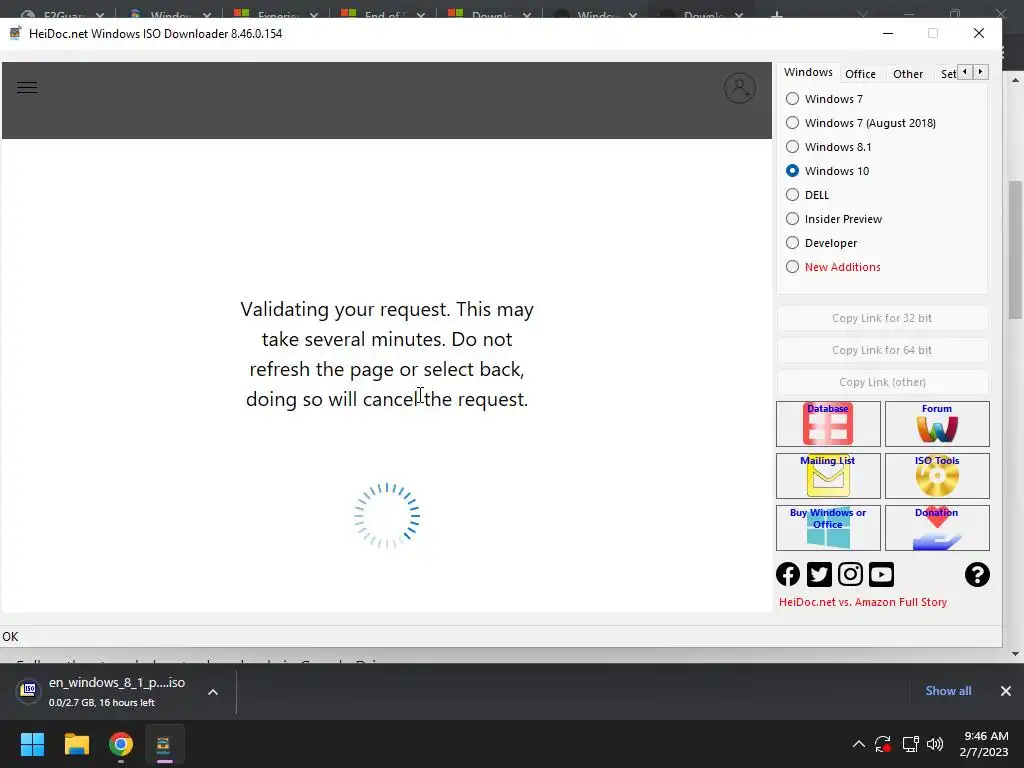Open the hamburger menu in the web pane
Image resolution: width=1024 pixels, height=768 pixels.
pyautogui.click(x=27, y=88)
